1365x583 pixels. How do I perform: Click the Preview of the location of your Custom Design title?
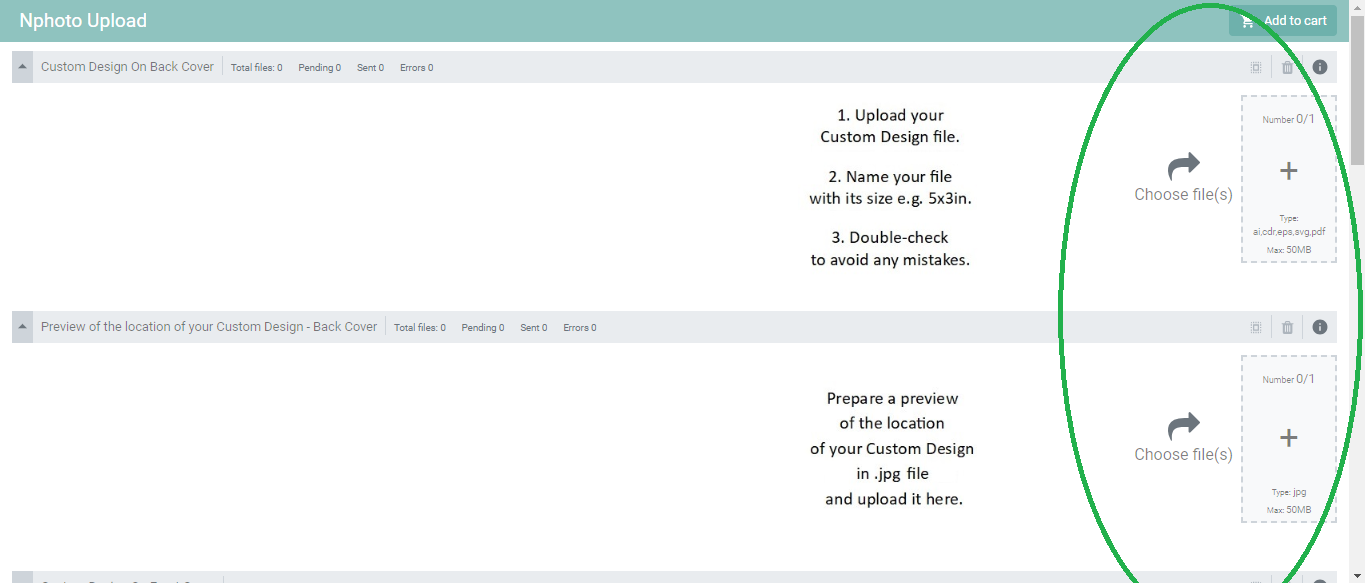point(209,327)
